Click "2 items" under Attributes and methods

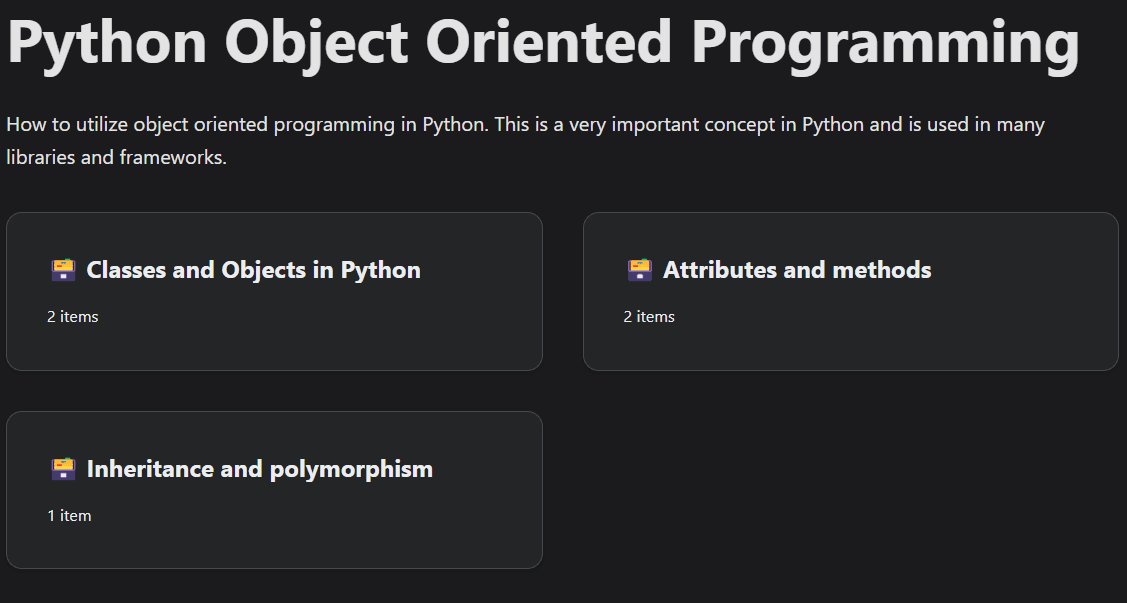649,317
